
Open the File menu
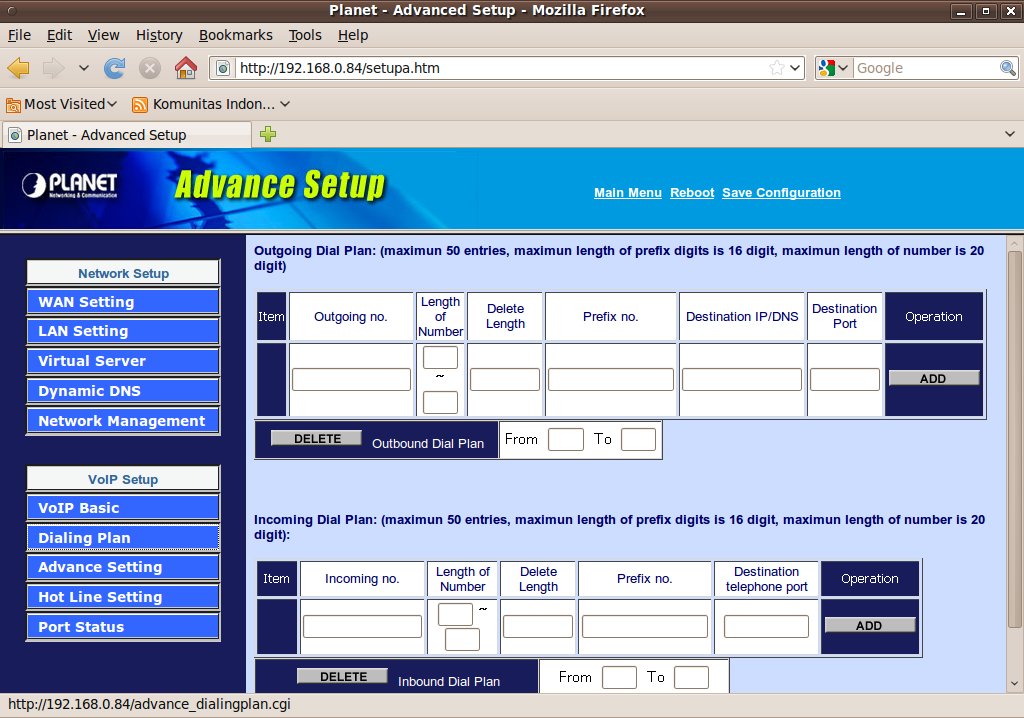pyautogui.click(x=19, y=35)
